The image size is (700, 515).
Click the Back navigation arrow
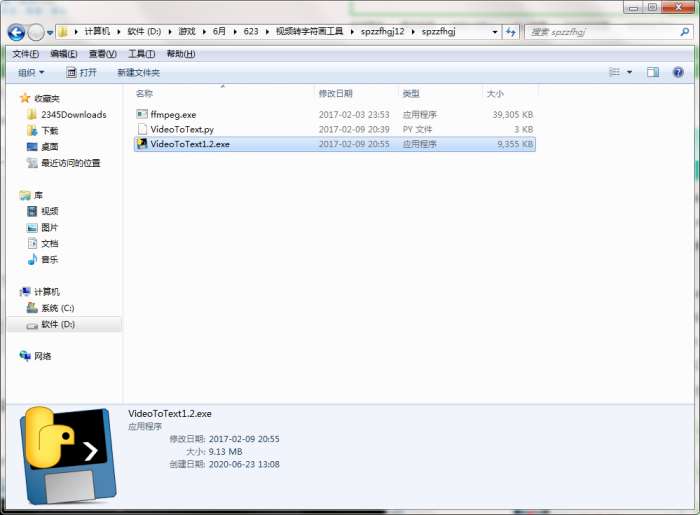17,32
